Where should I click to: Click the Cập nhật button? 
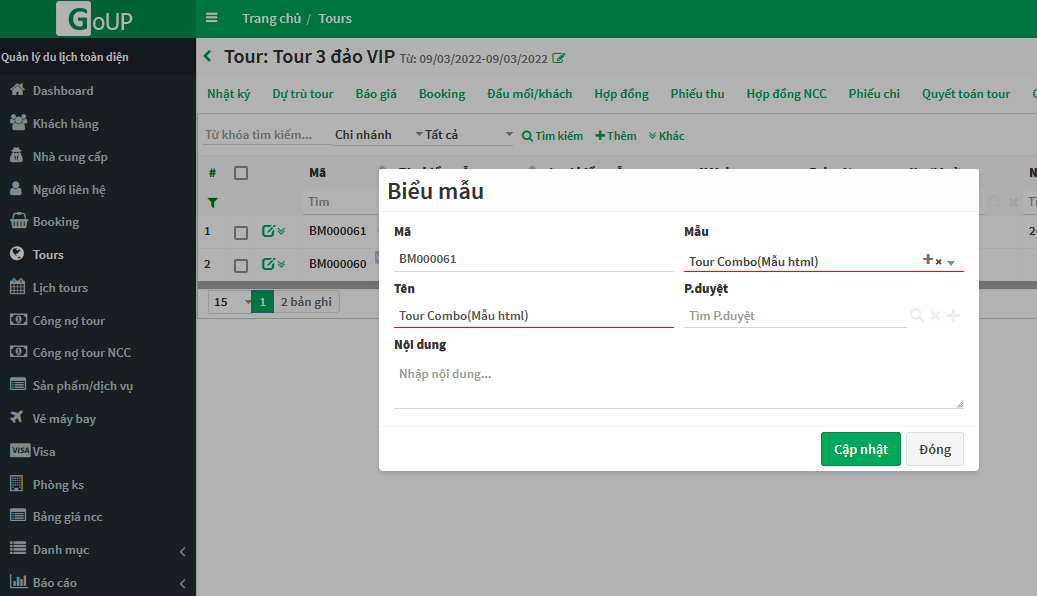860,449
